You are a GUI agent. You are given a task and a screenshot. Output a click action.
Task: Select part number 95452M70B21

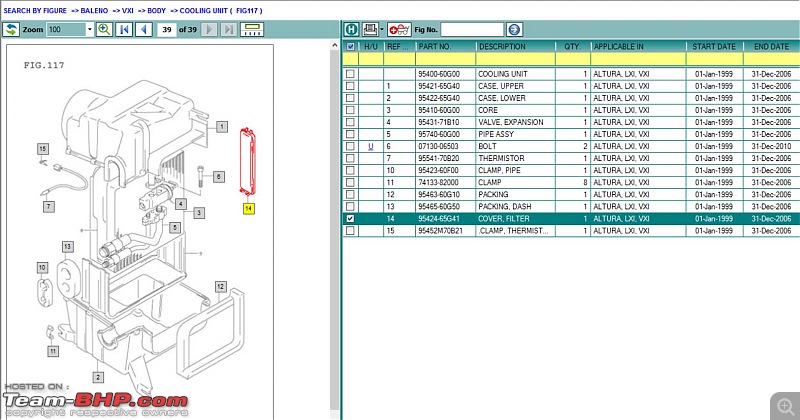tap(441, 231)
